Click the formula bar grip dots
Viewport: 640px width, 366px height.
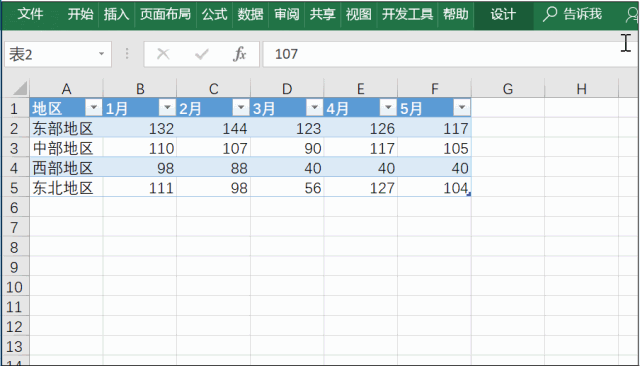point(127,54)
